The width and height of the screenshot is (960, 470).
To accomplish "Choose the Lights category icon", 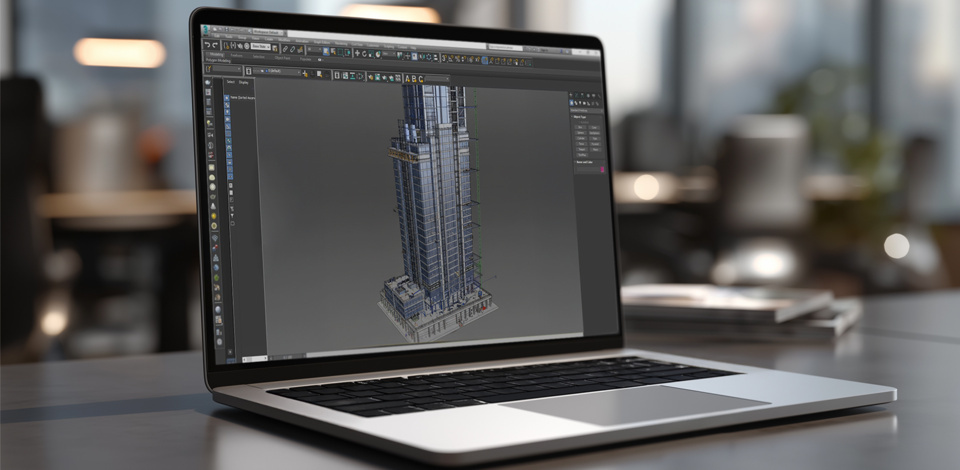I will 580,103.
